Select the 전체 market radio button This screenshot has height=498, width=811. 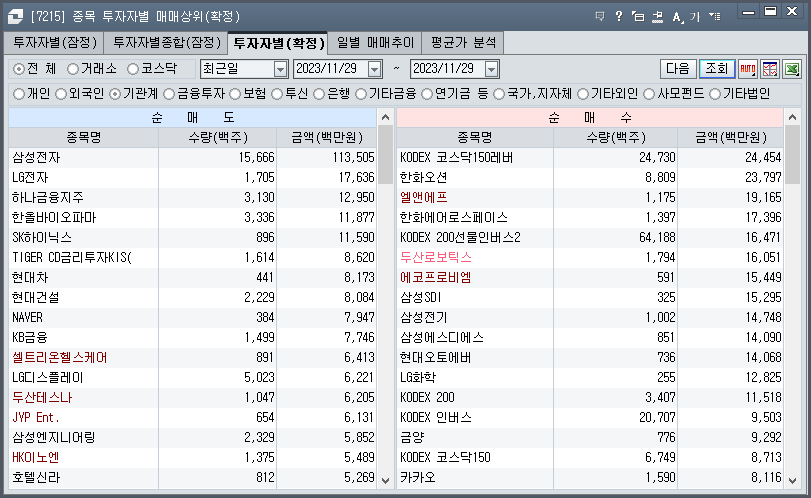(x=19, y=69)
